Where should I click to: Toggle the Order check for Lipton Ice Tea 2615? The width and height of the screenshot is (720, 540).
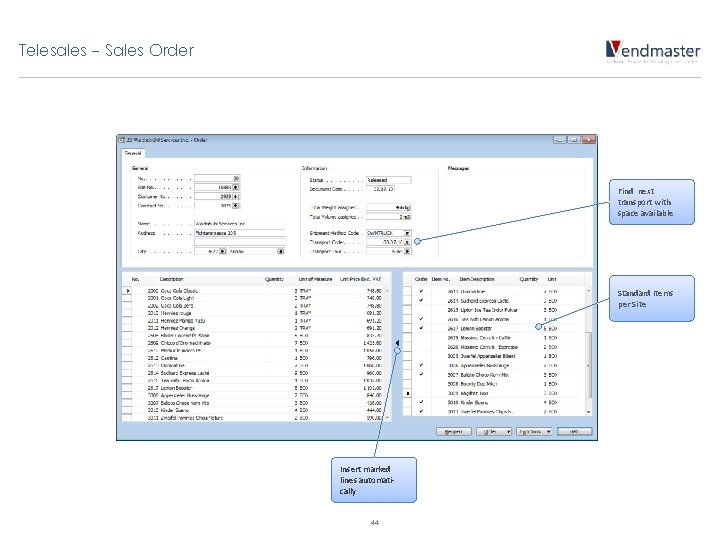coord(421,310)
